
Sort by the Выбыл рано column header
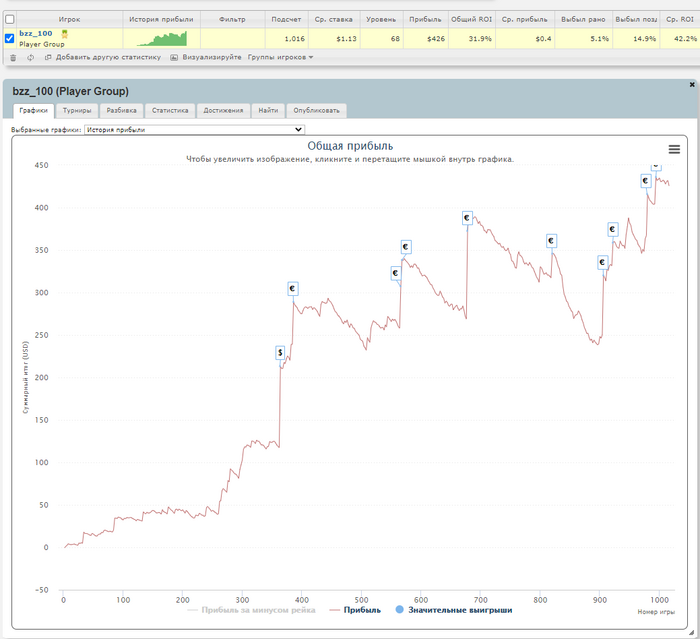[x=583, y=19]
